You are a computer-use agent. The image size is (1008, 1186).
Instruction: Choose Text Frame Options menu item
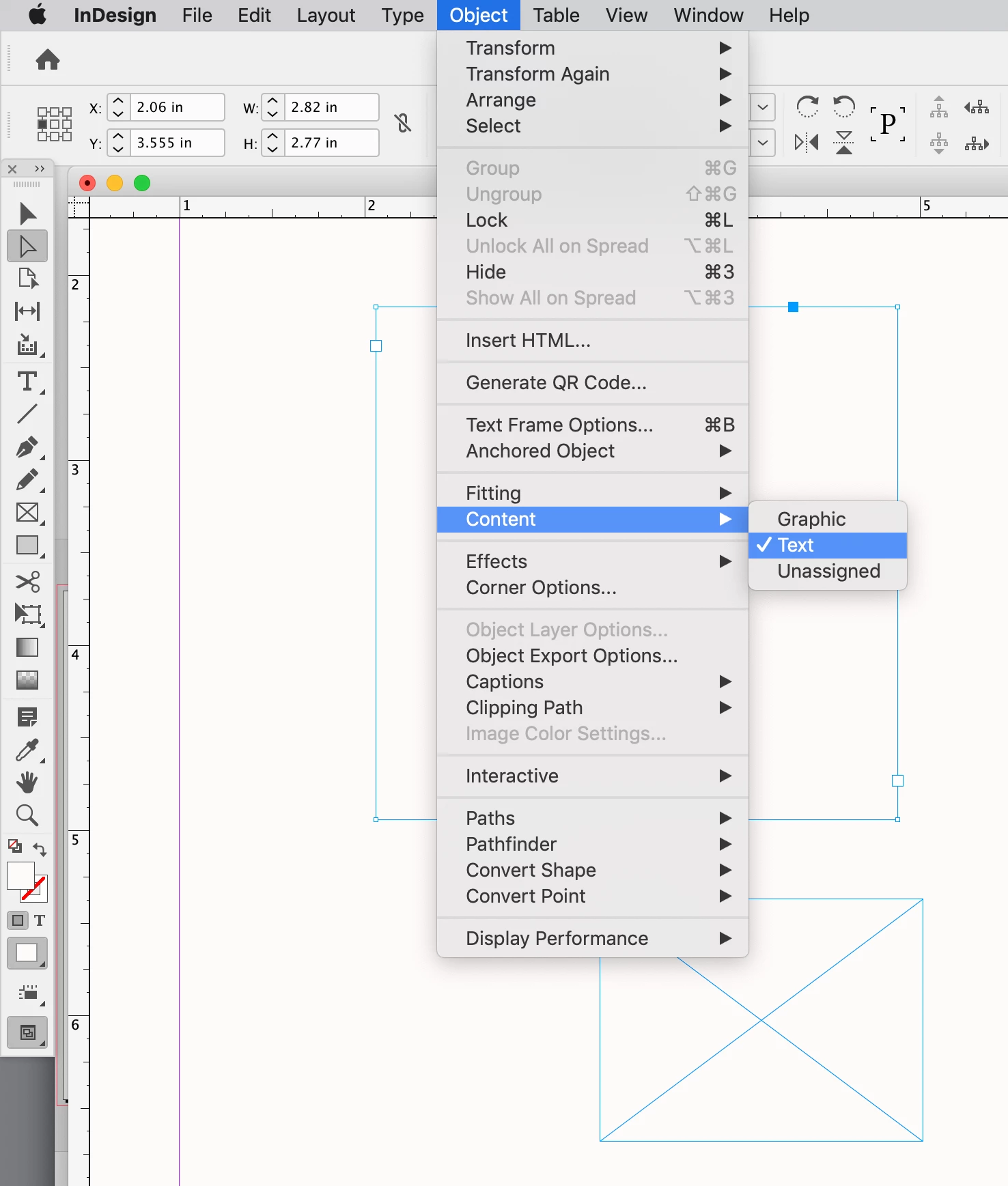pyautogui.click(x=593, y=425)
